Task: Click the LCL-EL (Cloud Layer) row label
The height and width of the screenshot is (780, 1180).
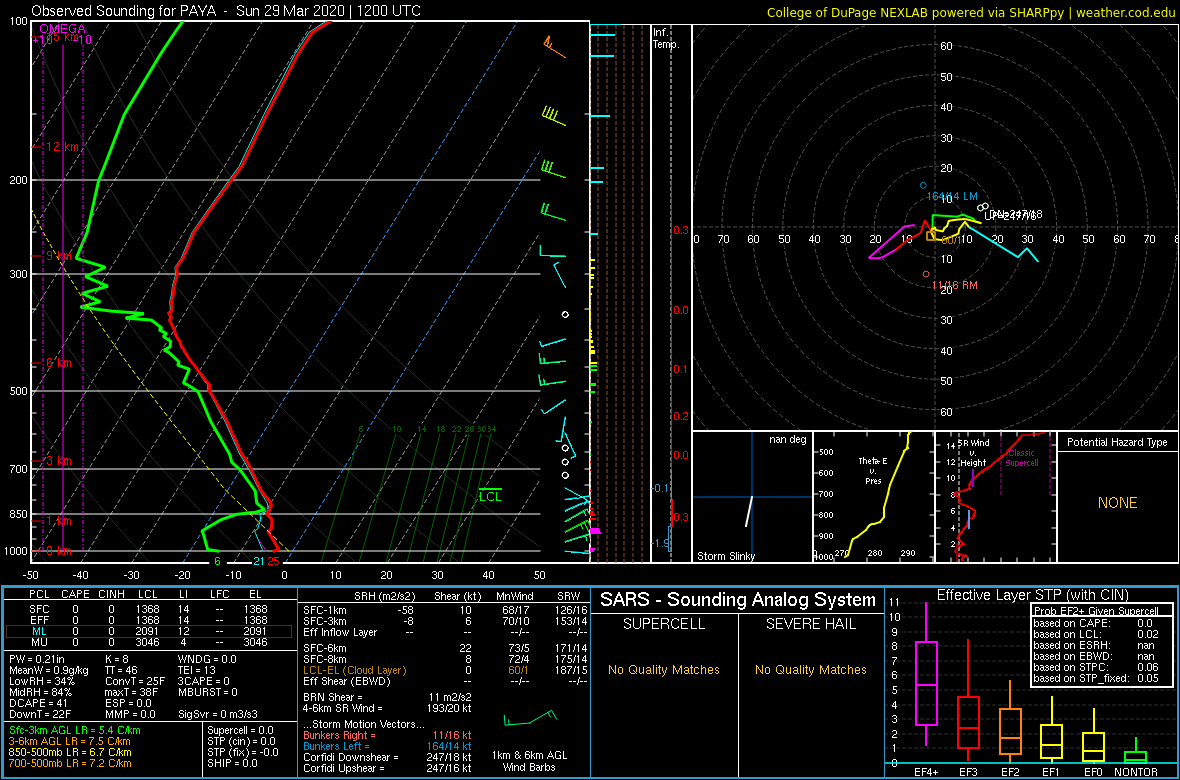Action: point(354,670)
